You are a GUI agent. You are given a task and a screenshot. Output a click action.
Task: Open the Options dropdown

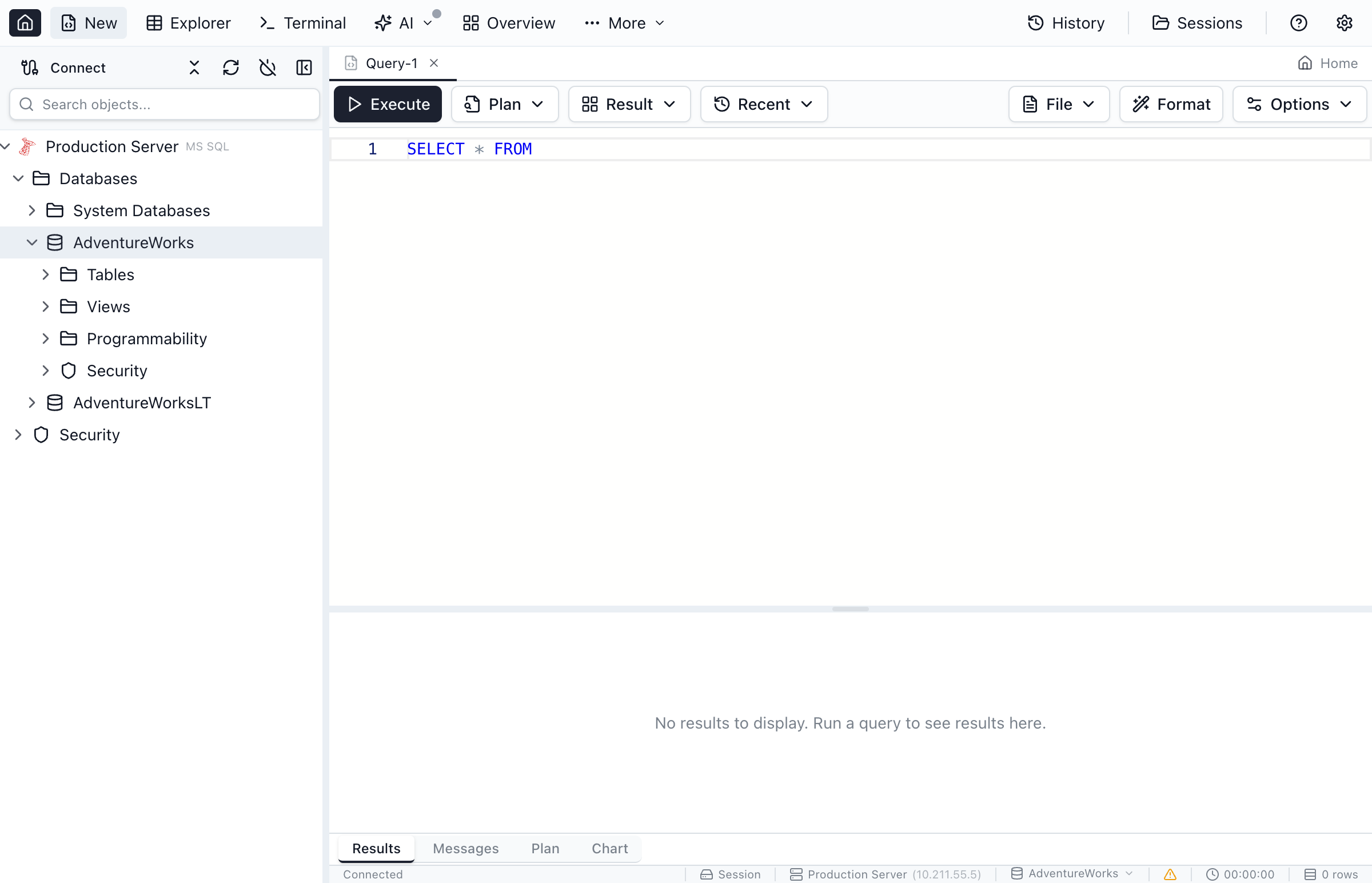[1300, 104]
